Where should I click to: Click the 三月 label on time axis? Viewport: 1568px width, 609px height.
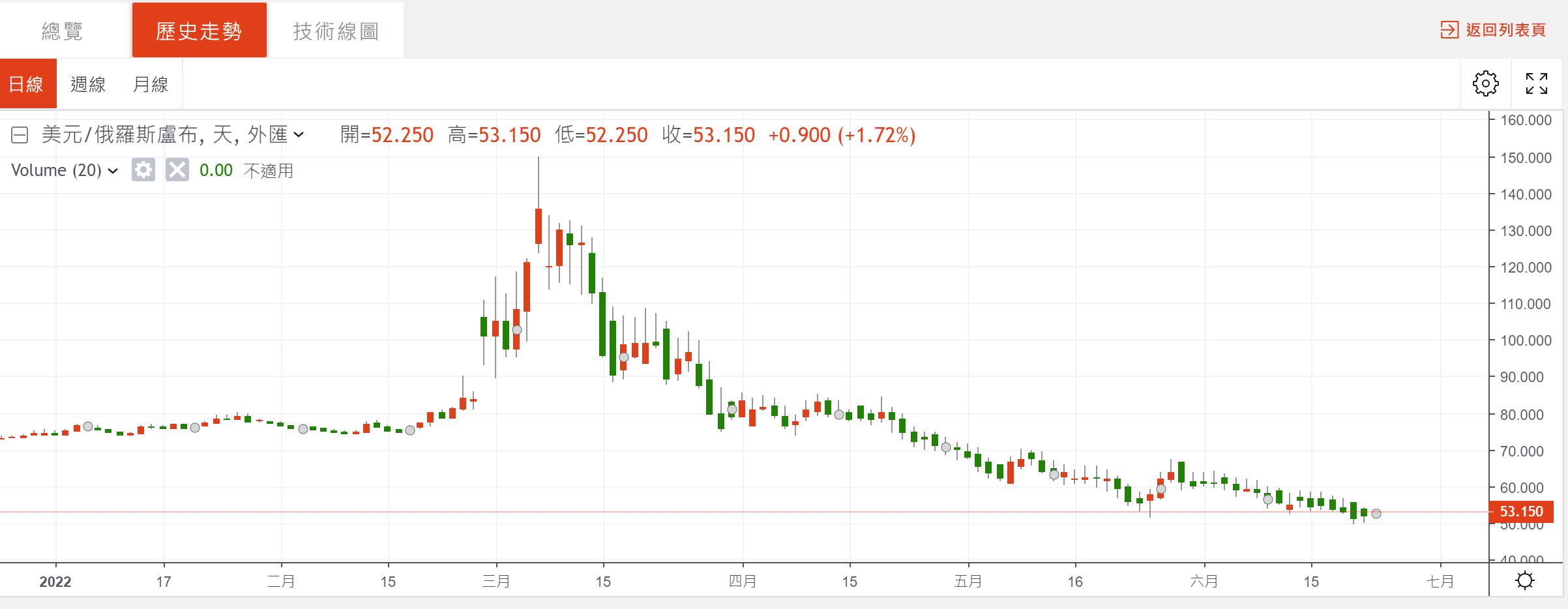[x=496, y=581]
